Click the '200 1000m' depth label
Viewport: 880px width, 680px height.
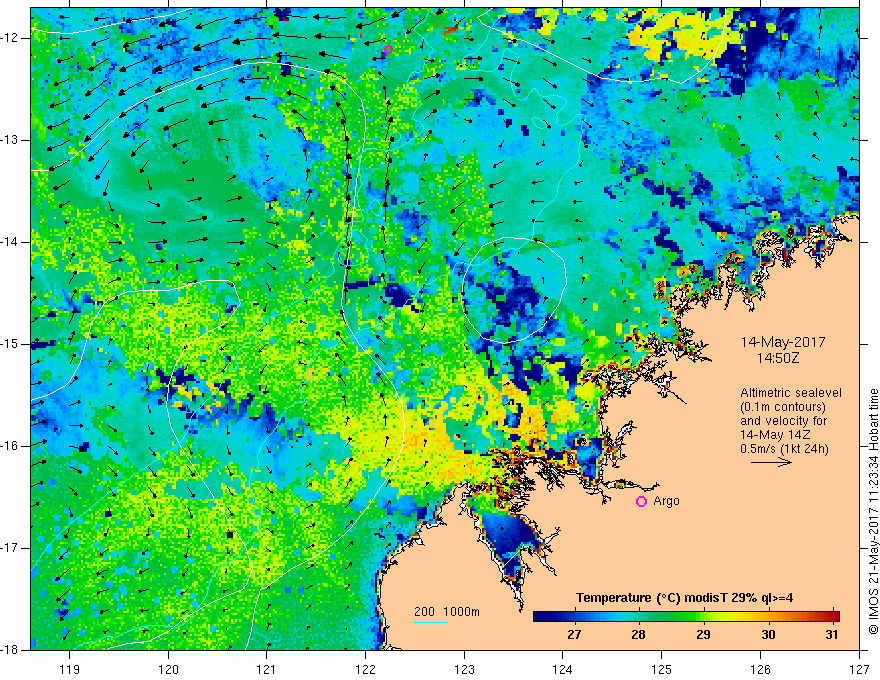447,612
